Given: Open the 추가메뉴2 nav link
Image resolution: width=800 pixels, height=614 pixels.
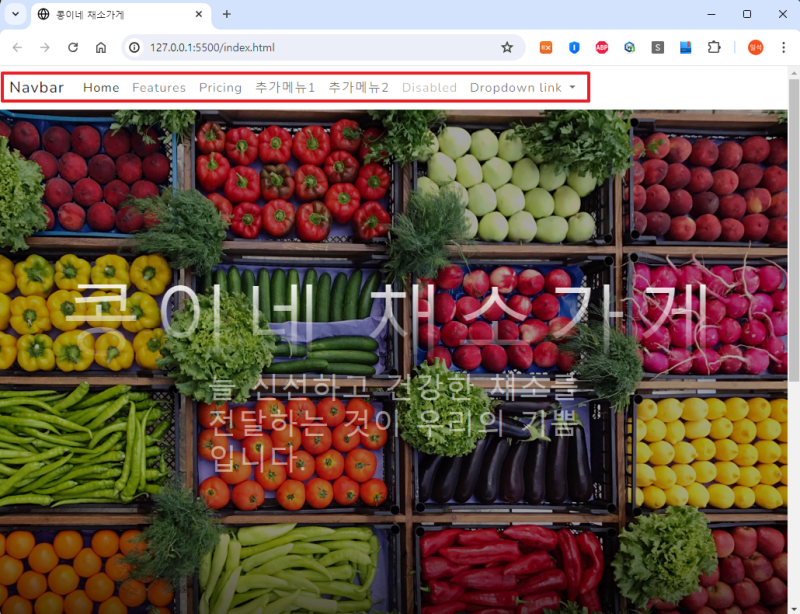Looking at the screenshot, I should tap(359, 88).
